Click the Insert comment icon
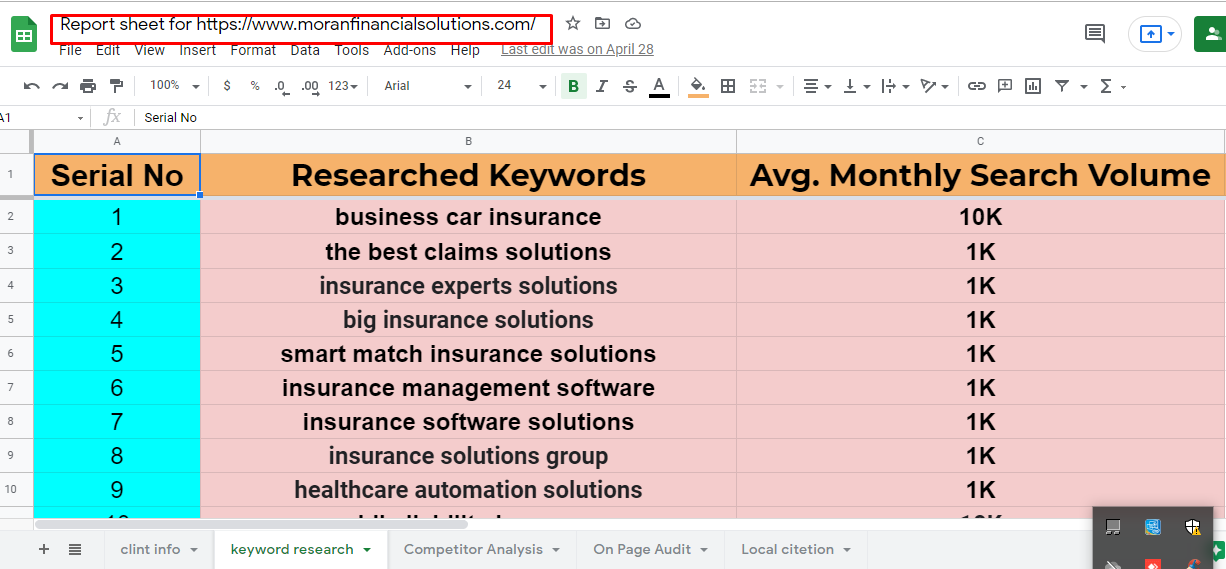1226x569 pixels. [1005, 86]
